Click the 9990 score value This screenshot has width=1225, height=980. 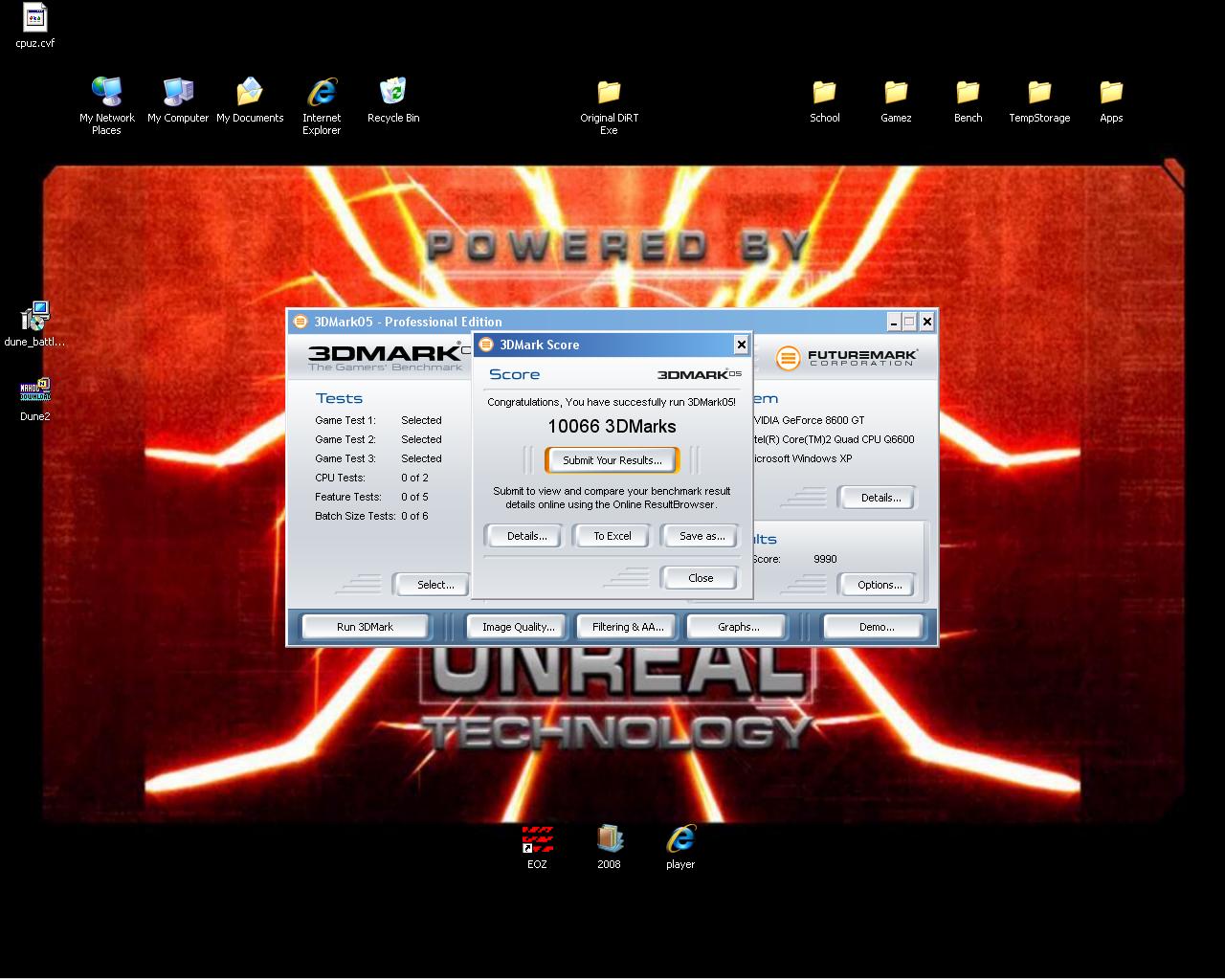825,559
